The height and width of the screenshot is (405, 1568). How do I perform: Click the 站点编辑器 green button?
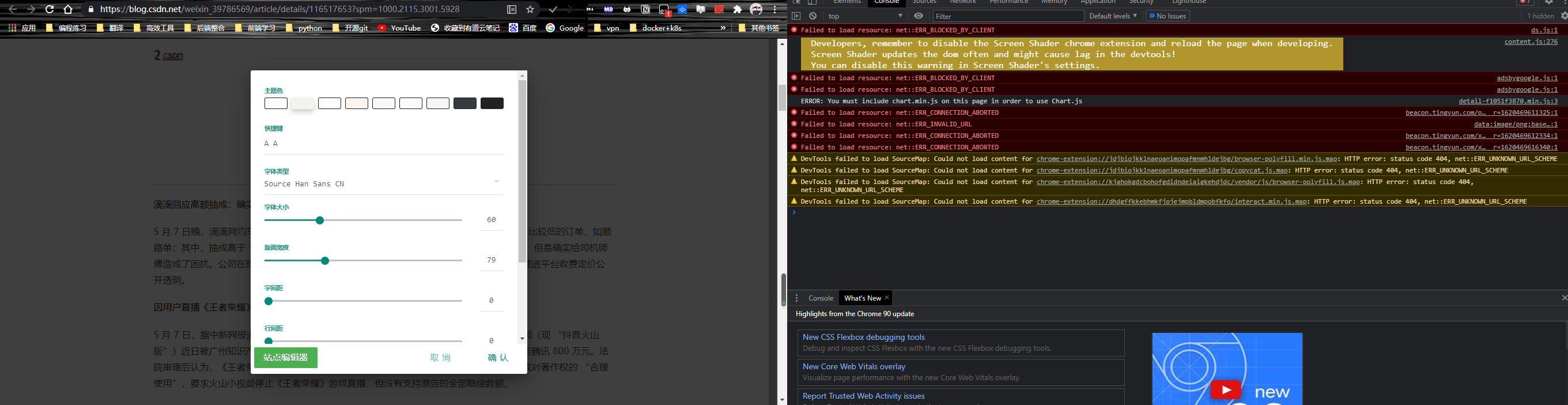pyautogui.click(x=285, y=358)
